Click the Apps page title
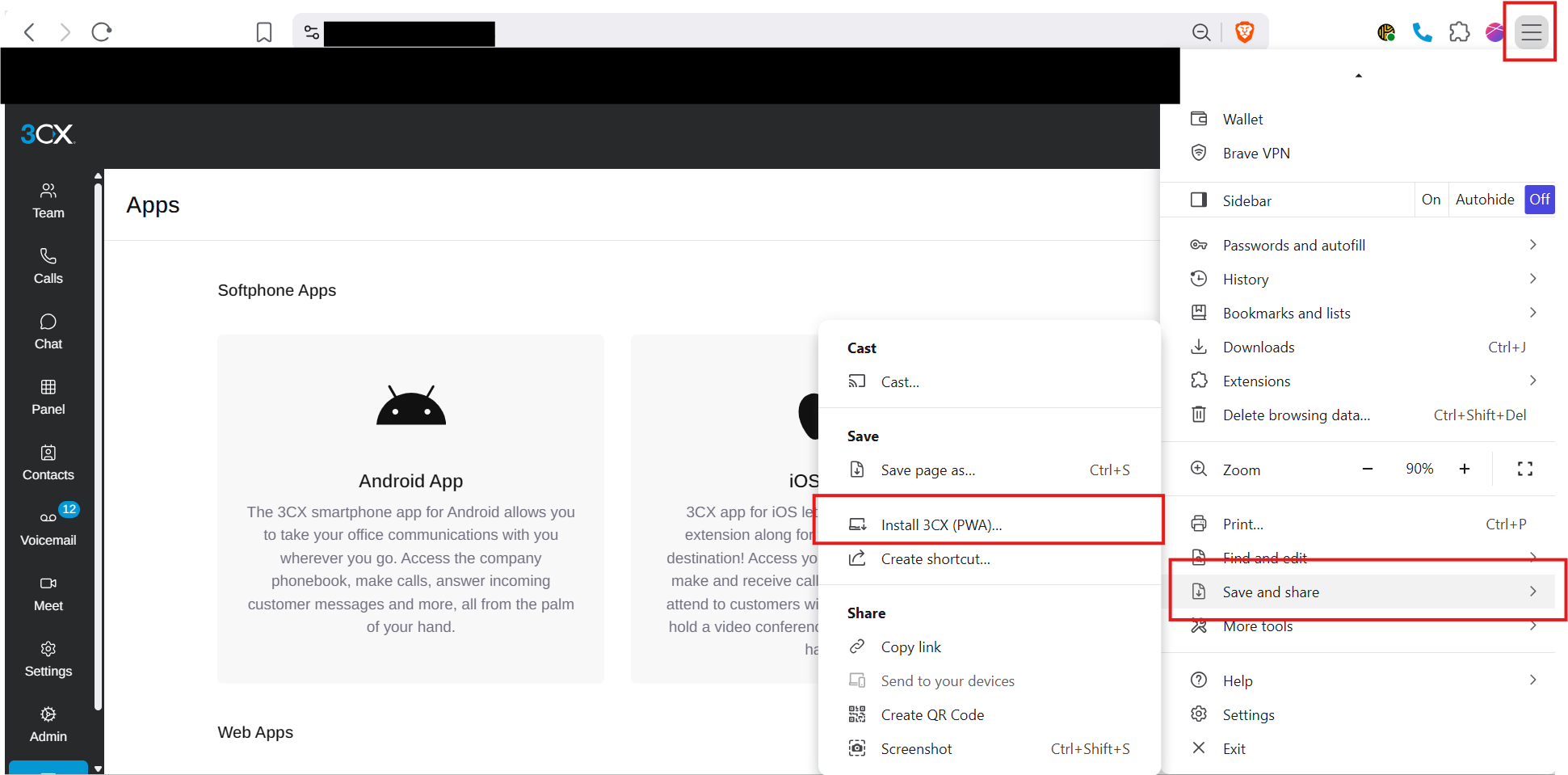 coord(153,205)
